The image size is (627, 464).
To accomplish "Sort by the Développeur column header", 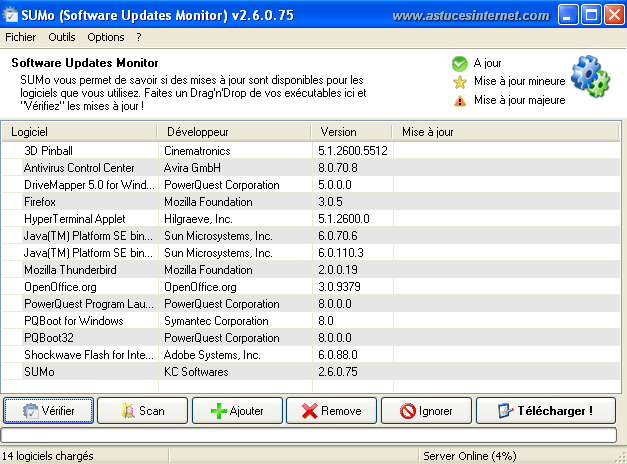I will coord(234,132).
